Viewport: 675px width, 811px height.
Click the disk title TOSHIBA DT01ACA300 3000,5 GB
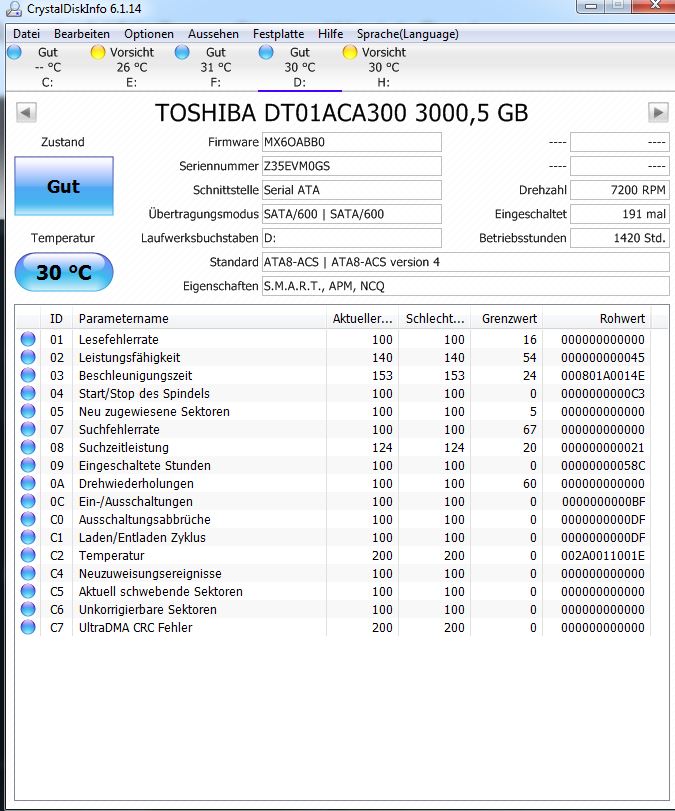coord(342,113)
